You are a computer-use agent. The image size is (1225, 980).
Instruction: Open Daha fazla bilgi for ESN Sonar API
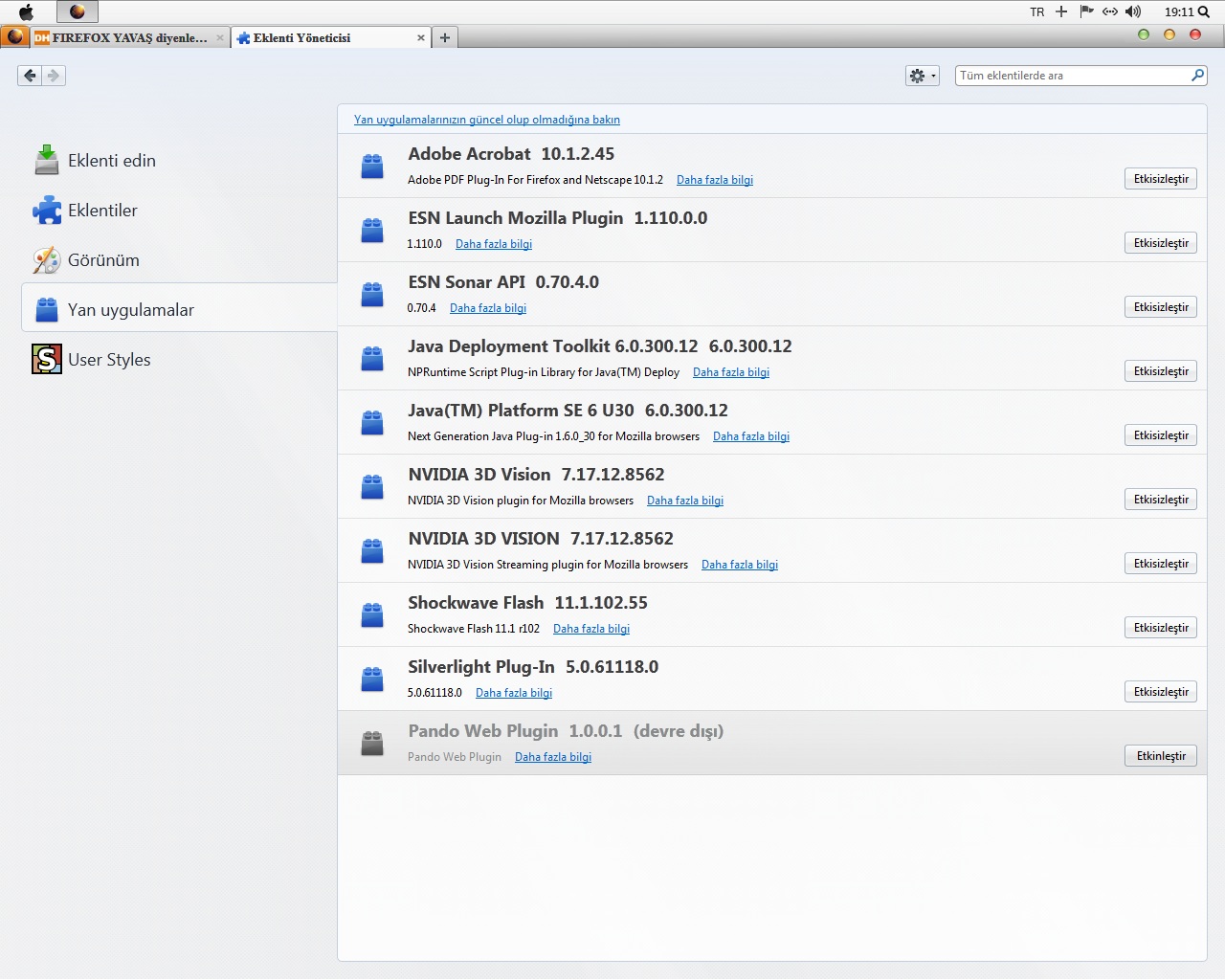point(488,308)
